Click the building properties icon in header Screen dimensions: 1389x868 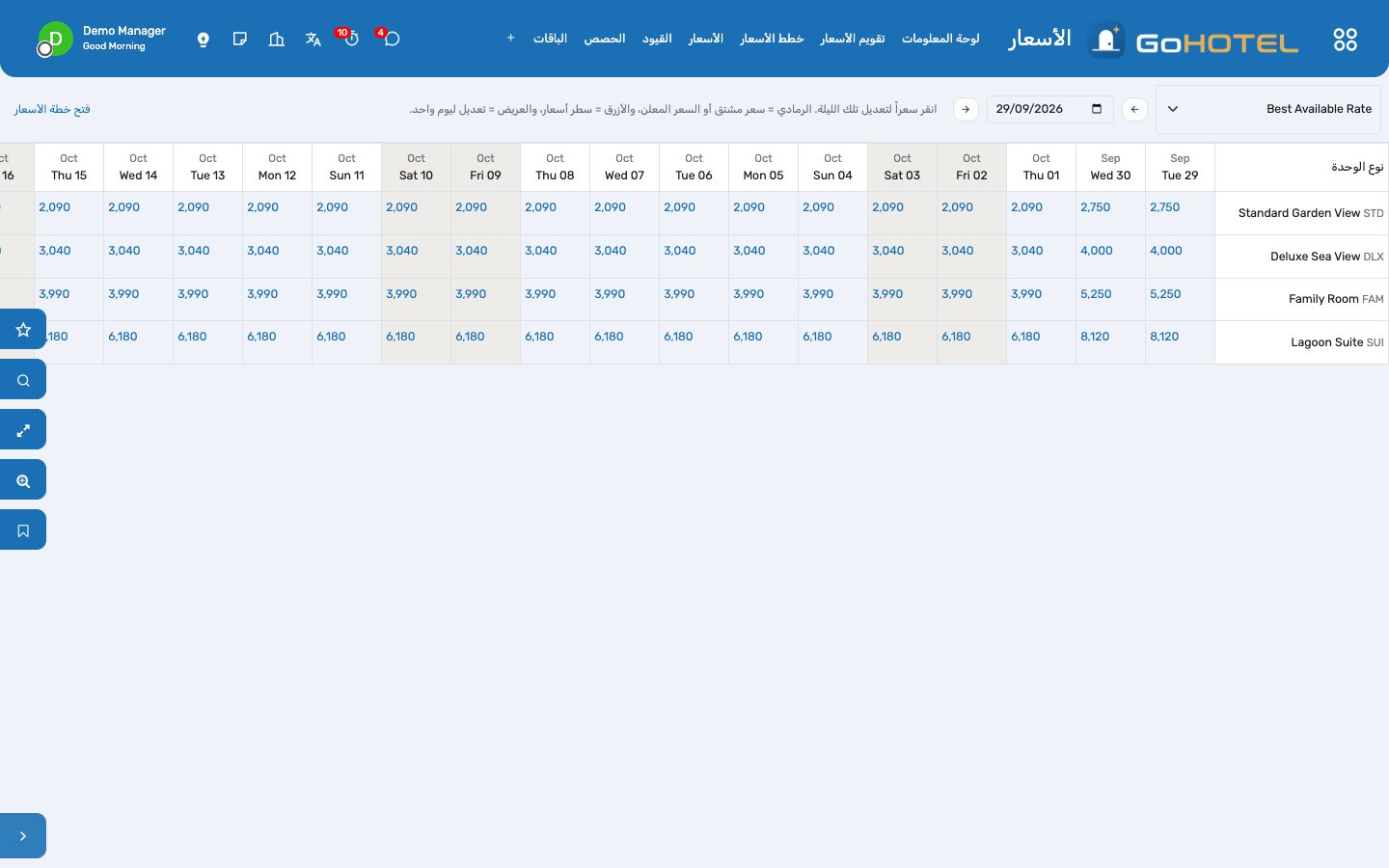click(x=277, y=39)
